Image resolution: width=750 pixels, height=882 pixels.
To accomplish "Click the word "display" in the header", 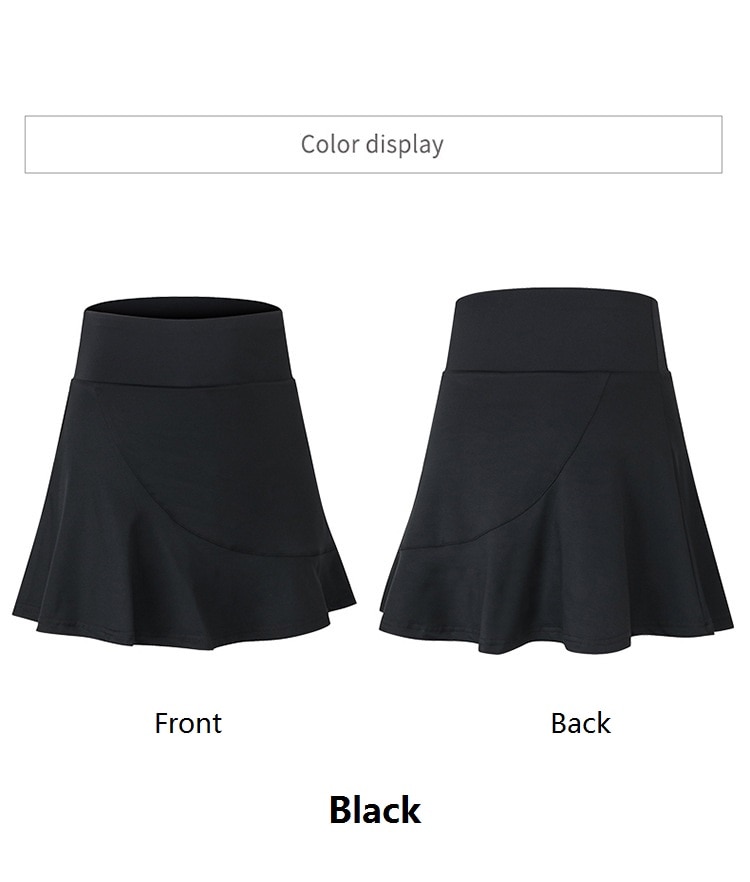I will coord(404,146).
